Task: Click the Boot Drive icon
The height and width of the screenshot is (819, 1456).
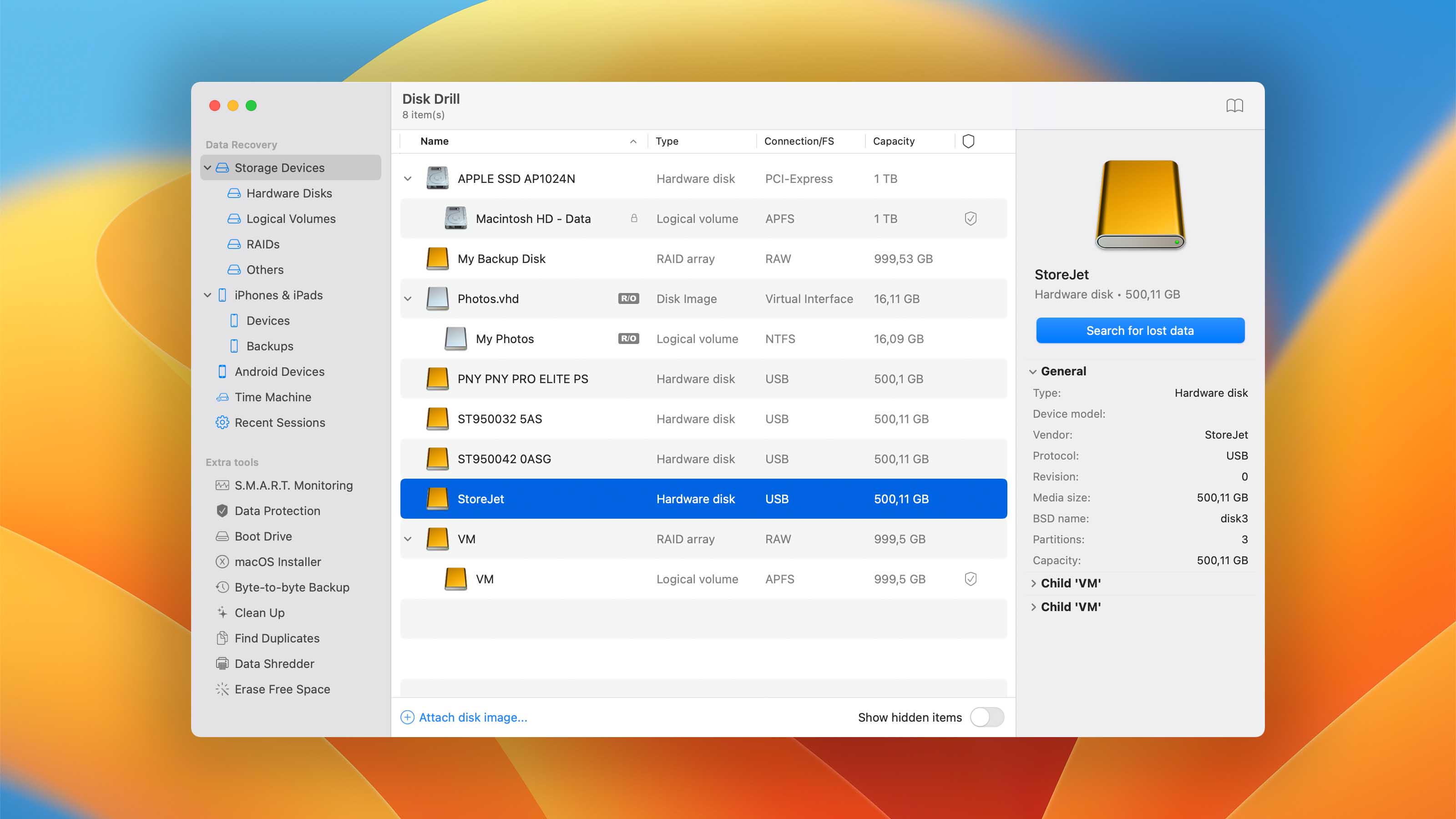Action: 222,536
